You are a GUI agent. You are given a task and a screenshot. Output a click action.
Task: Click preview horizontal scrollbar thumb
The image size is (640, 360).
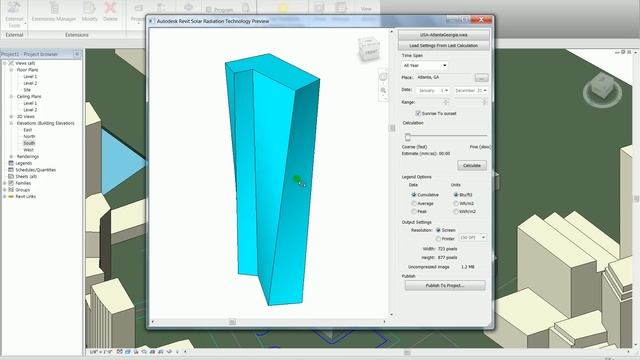click(232, 322)
